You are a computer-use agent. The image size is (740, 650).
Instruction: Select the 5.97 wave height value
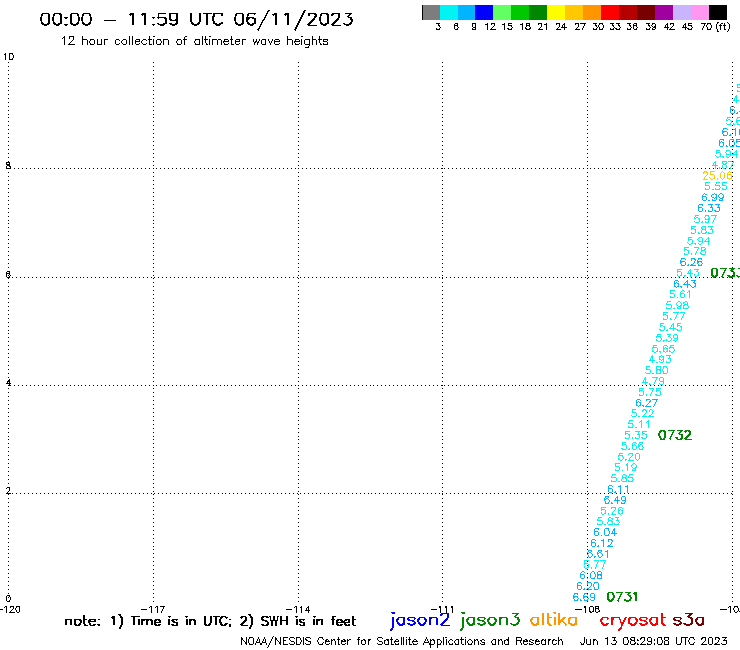point(705,219)
